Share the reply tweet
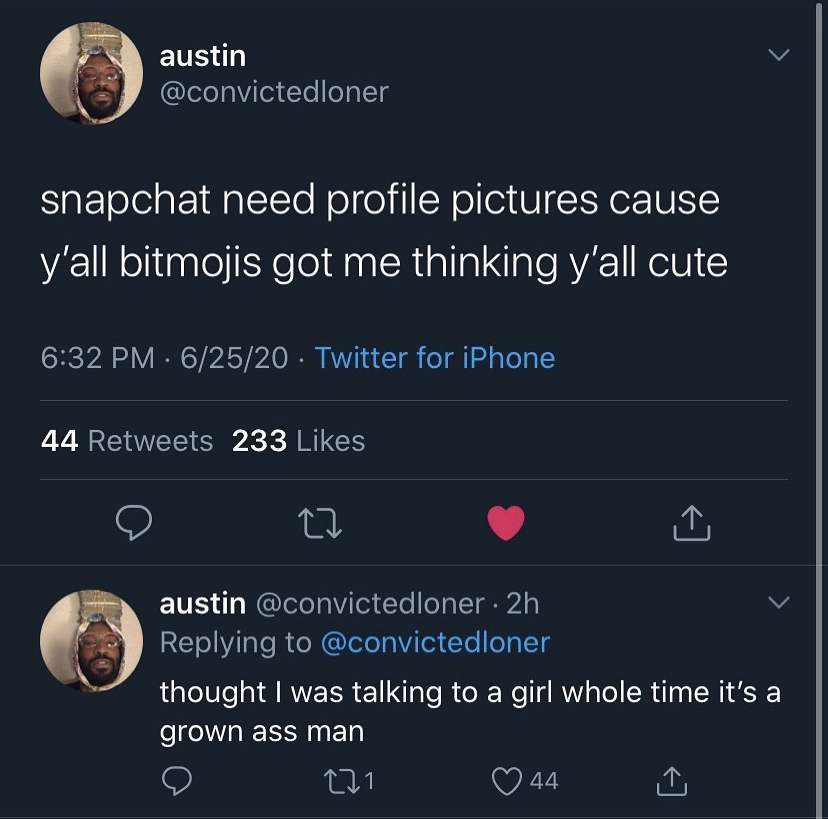828x819 pixels. pyautogui.click(x=671, y=780)
